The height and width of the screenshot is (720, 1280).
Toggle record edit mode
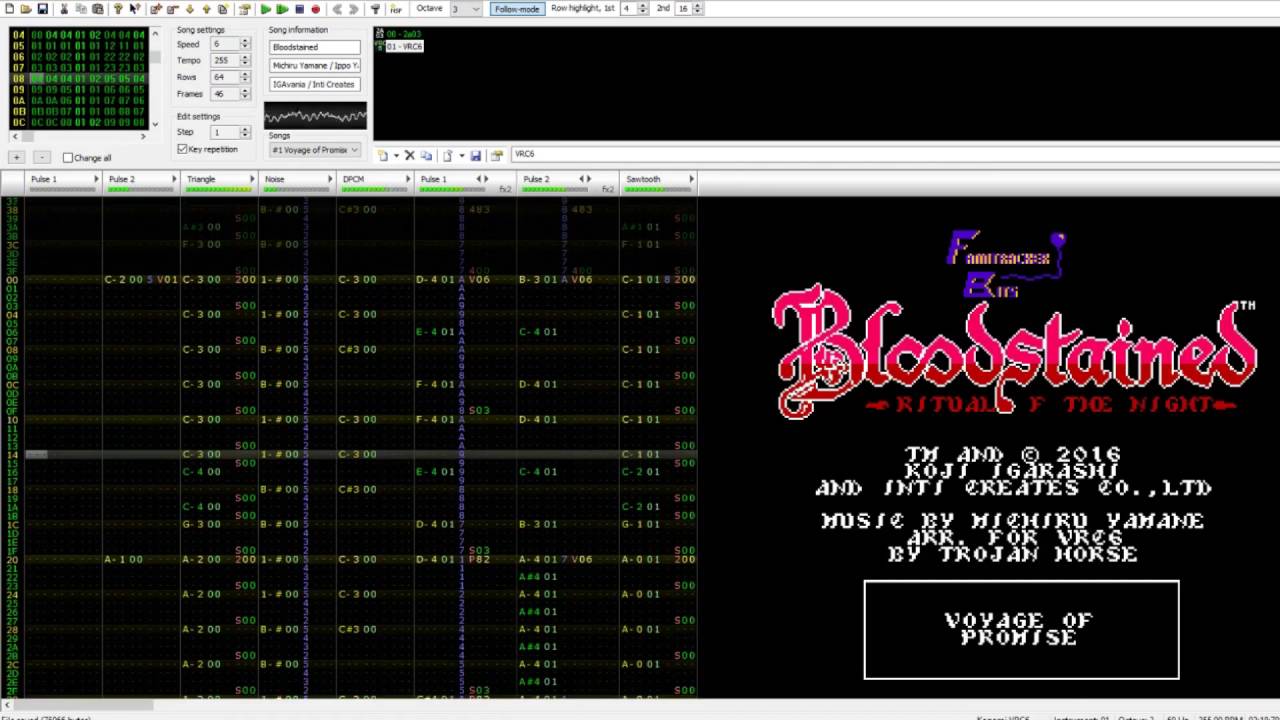tap(316, 9)
